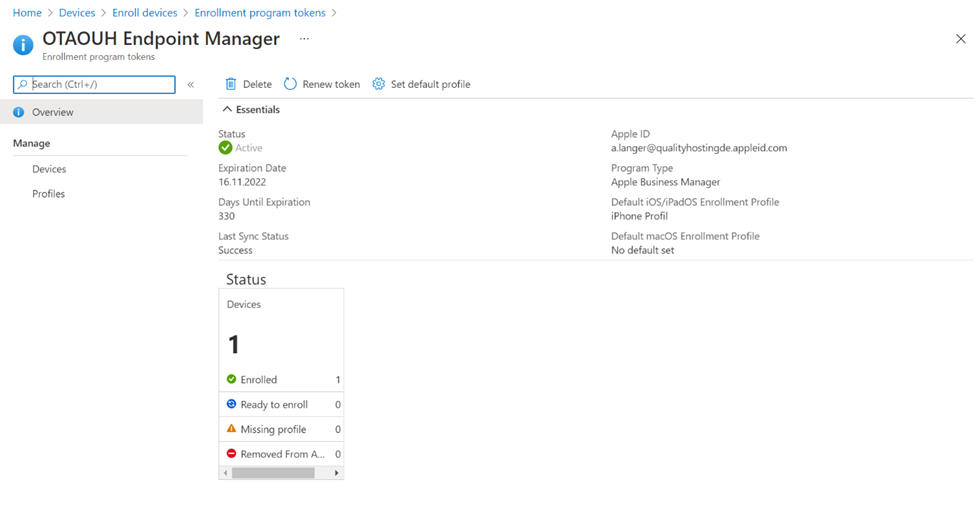Image resolution: width=977 pixels, height=514 pixels.
Task: Focus the Search (Ctrl+/) field
Action: coord(94,84)
